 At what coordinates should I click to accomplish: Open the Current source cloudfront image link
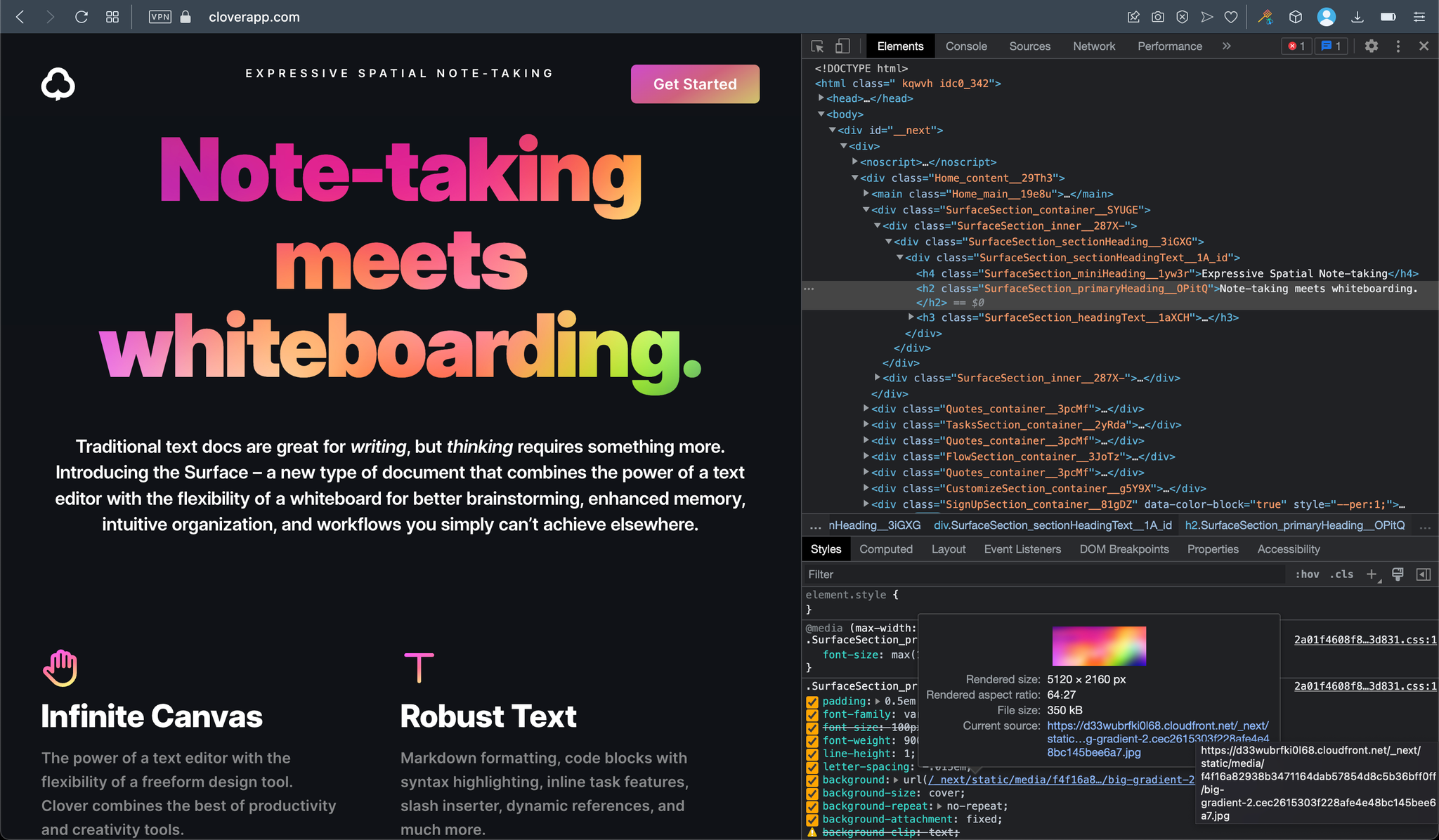[x=1158, y=739]
